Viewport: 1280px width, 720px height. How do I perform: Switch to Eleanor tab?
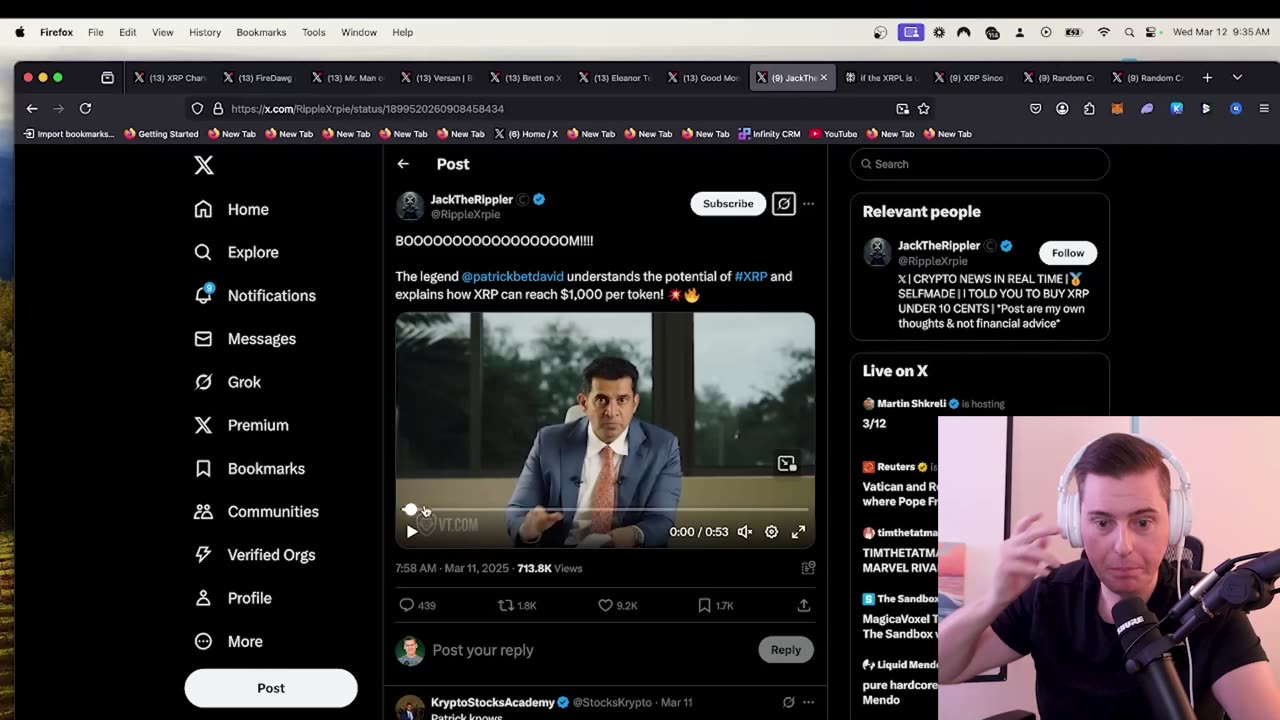click(x=615, y=77)
